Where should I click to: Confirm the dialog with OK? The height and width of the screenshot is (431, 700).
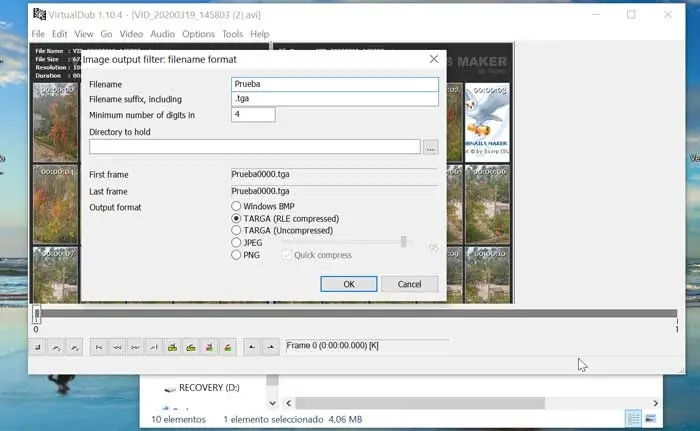pyautogui.click(x=349, y=284)
